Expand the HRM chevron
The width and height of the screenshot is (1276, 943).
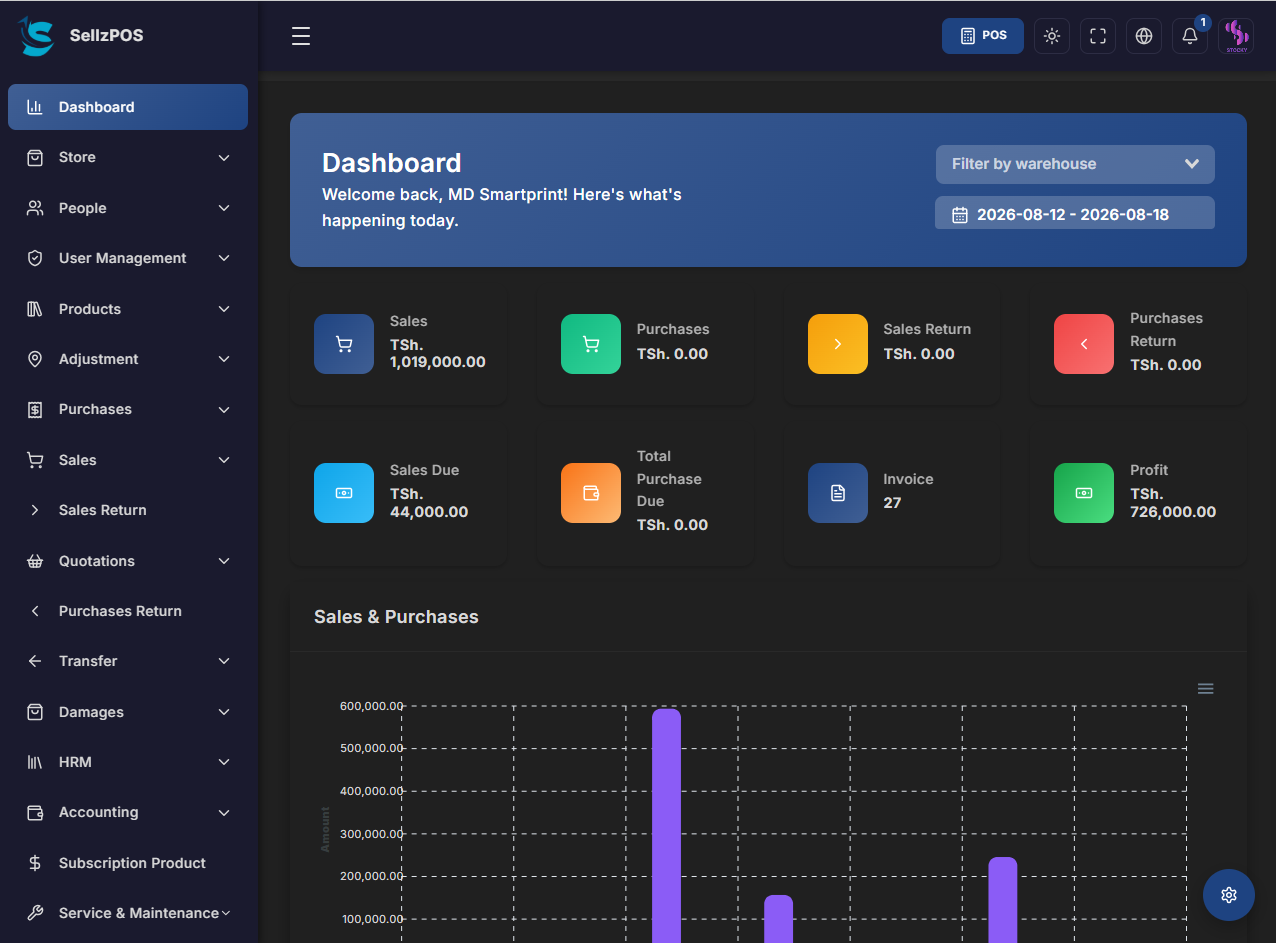[x=224, y=762]
